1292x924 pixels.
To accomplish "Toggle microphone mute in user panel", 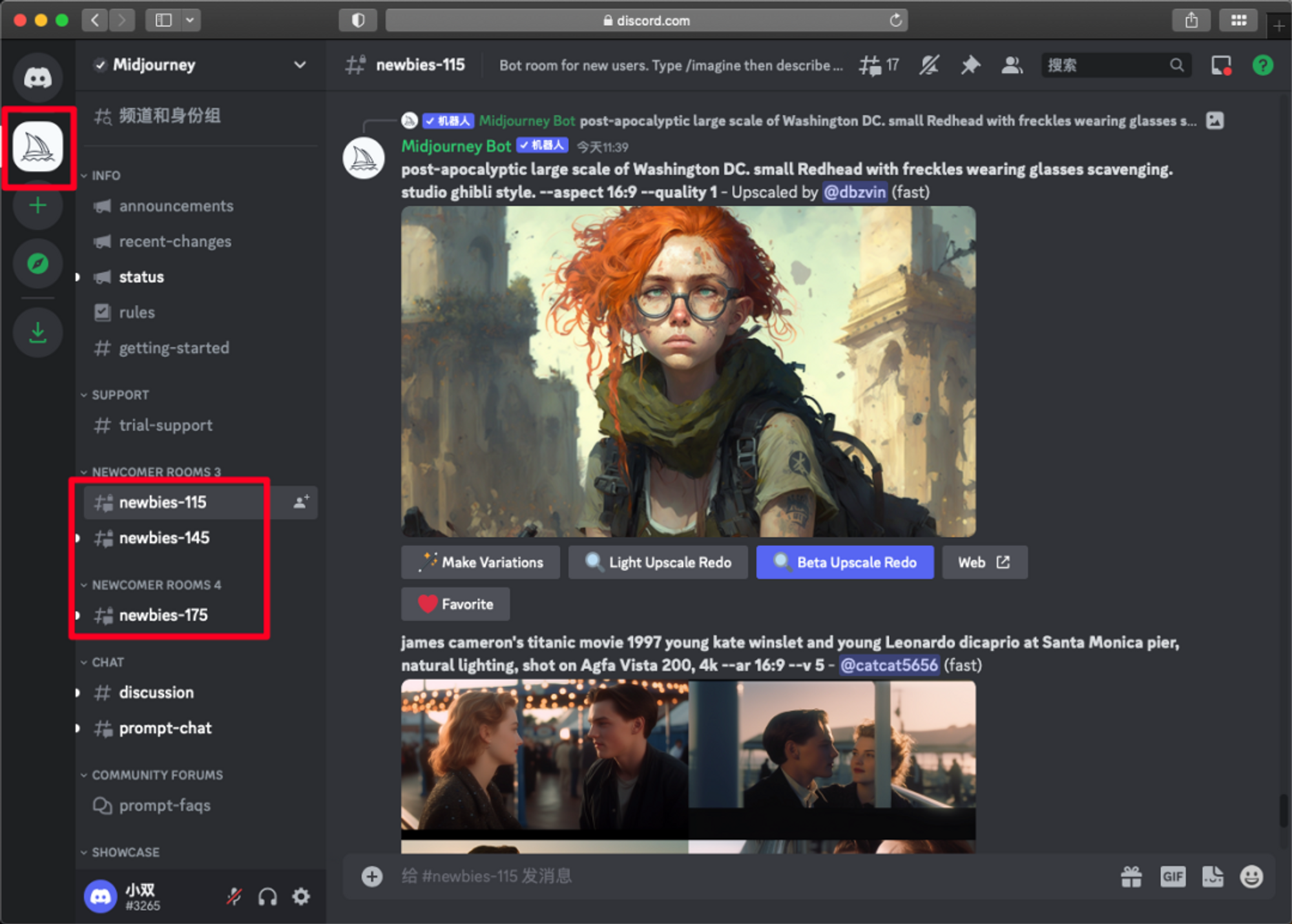I will coord(234,896).
